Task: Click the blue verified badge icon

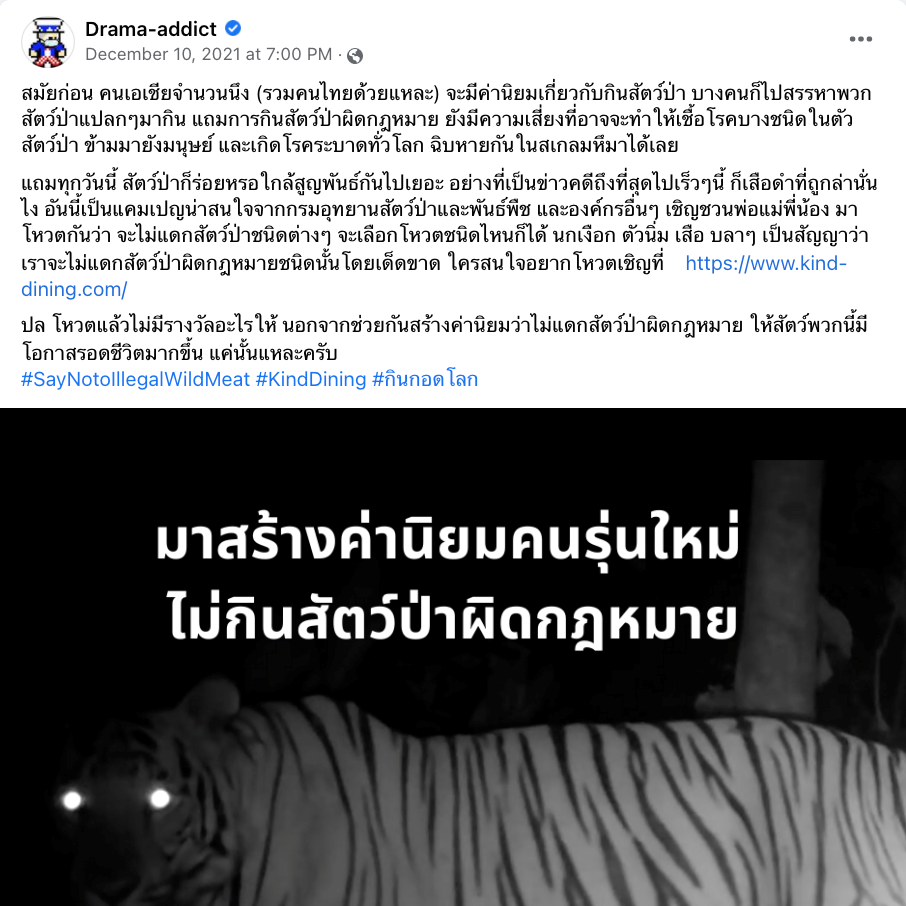Action: (233, 28)
